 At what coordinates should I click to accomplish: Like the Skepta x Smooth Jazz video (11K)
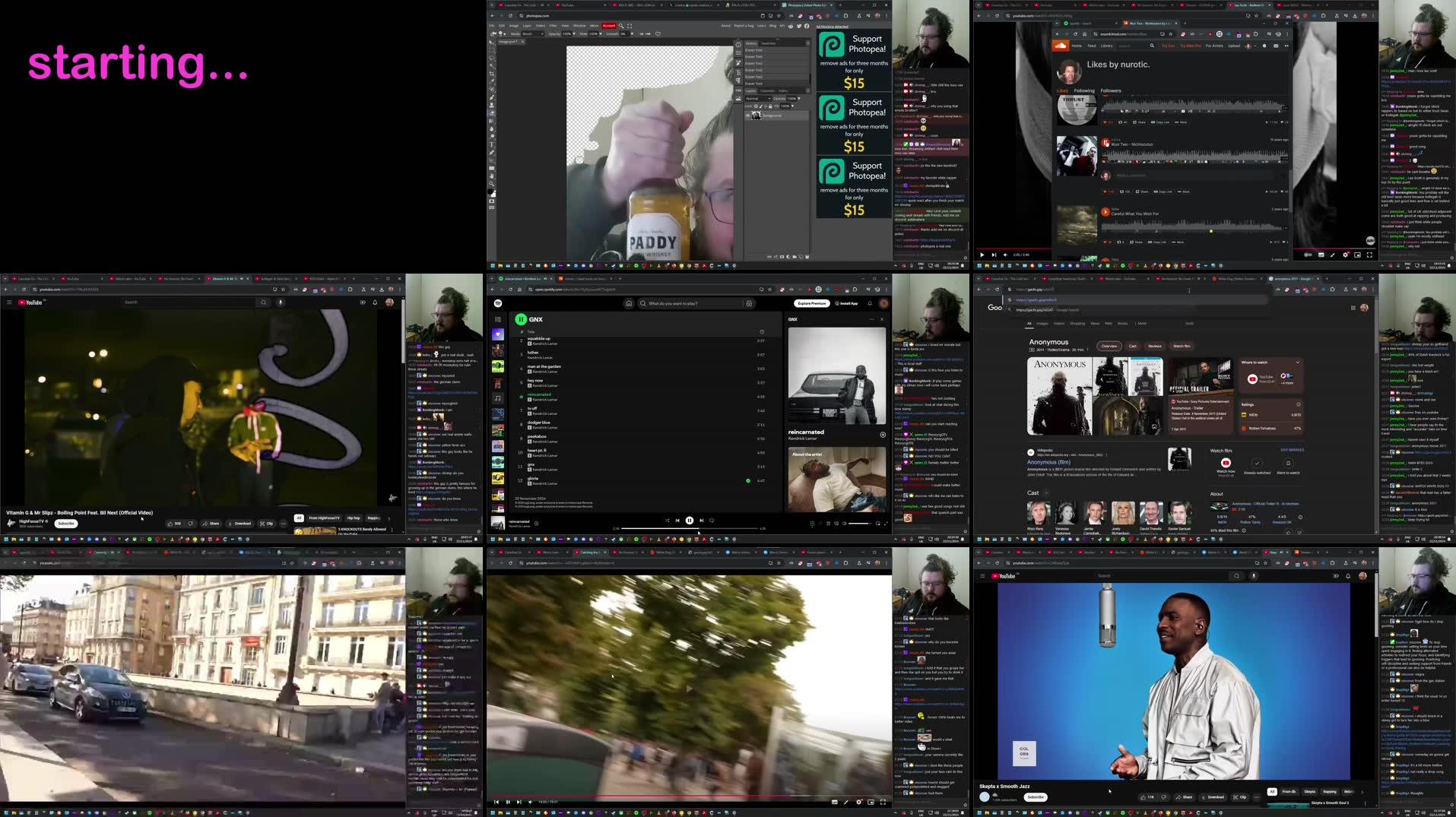pyautogui.click(x=1147, y=796)
